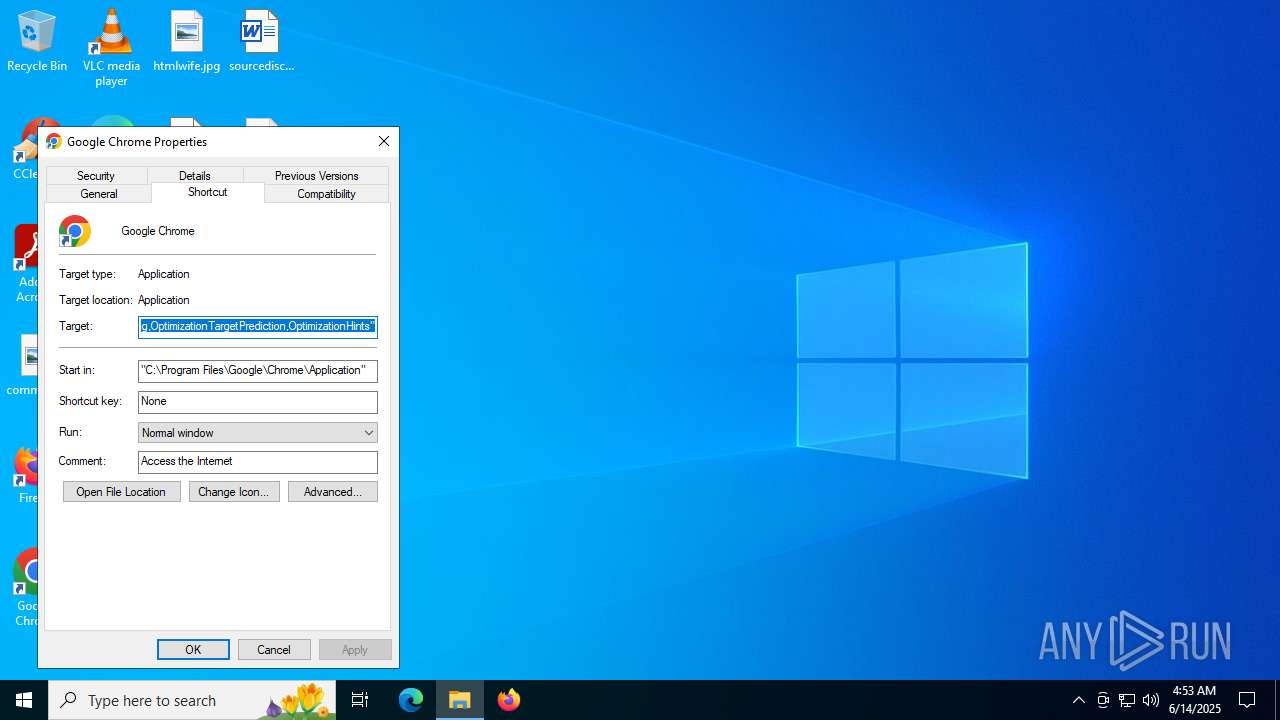Switch to the General tab
This screenshot has height=720, width=1280.
click(x=99, y=194)
